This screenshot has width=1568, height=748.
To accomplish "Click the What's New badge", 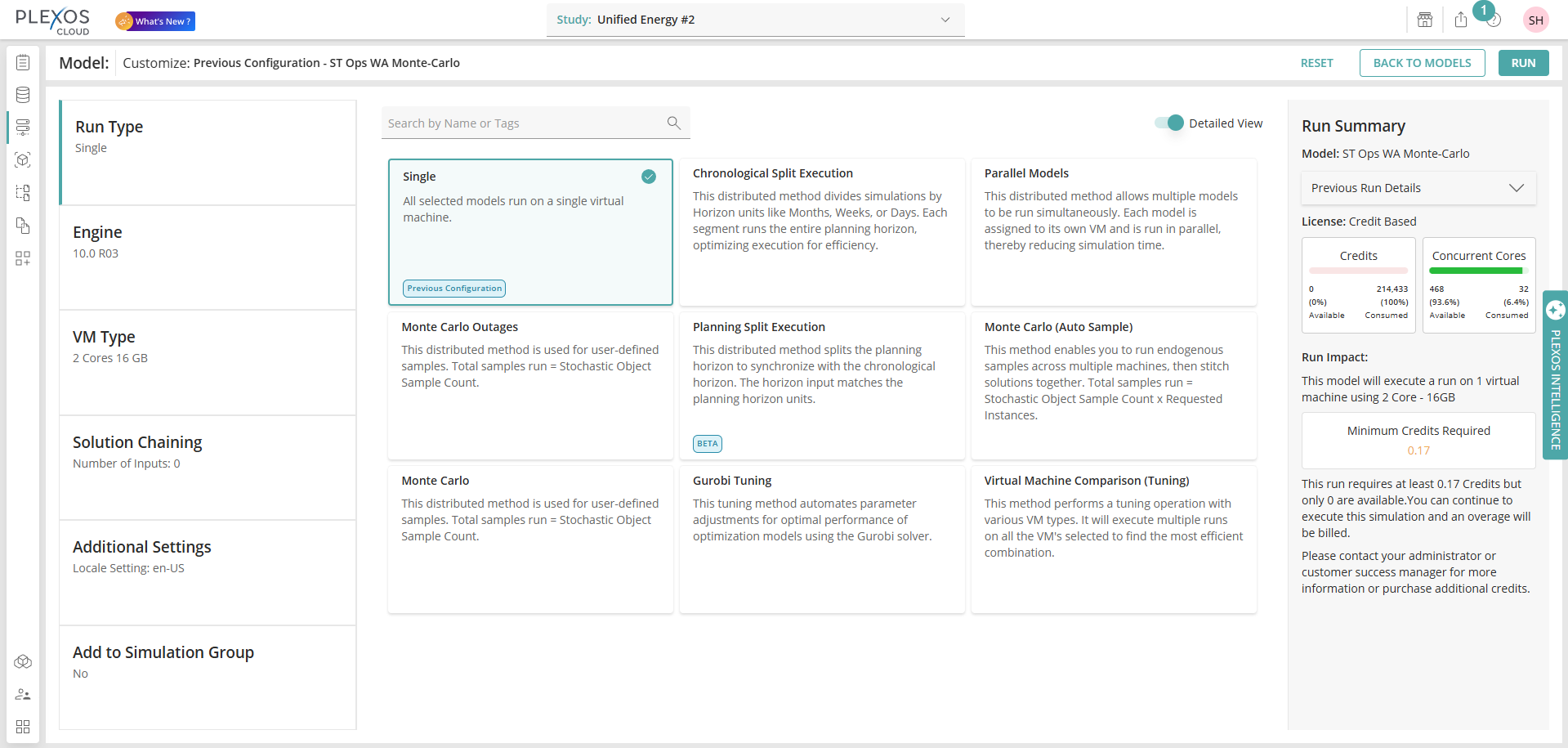I will (155, 21).
